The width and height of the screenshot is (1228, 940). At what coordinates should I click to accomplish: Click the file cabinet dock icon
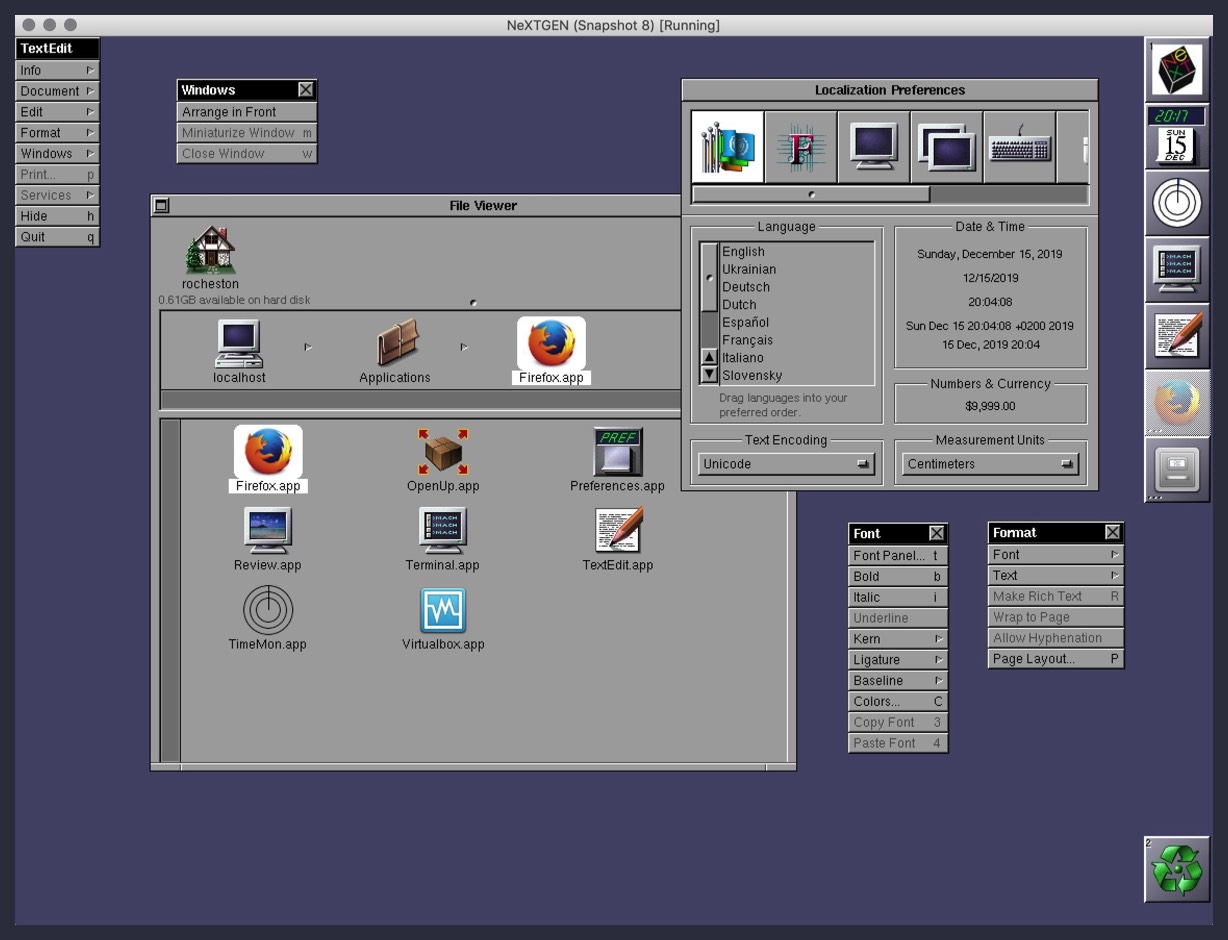tap(1177, 469)
